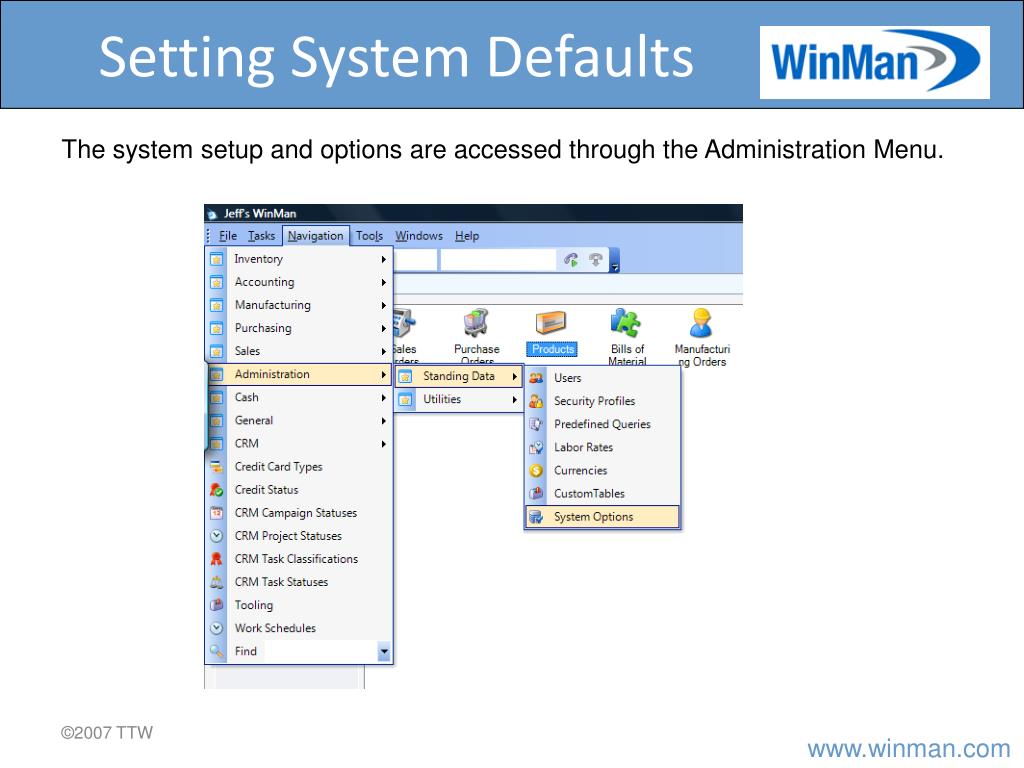Open the Products desktop icon
Viewport: 1024px width, 768px height.
tap(551, 323)
